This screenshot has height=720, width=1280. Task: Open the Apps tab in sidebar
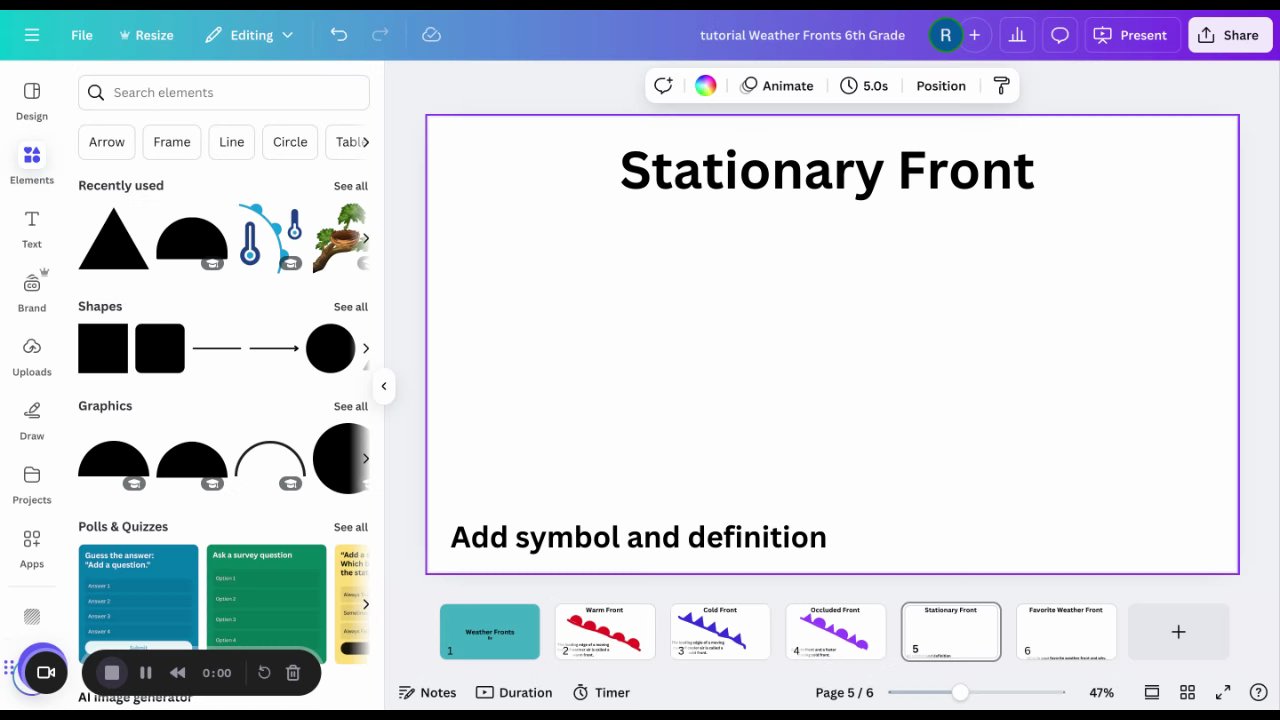tap(32, 549)
